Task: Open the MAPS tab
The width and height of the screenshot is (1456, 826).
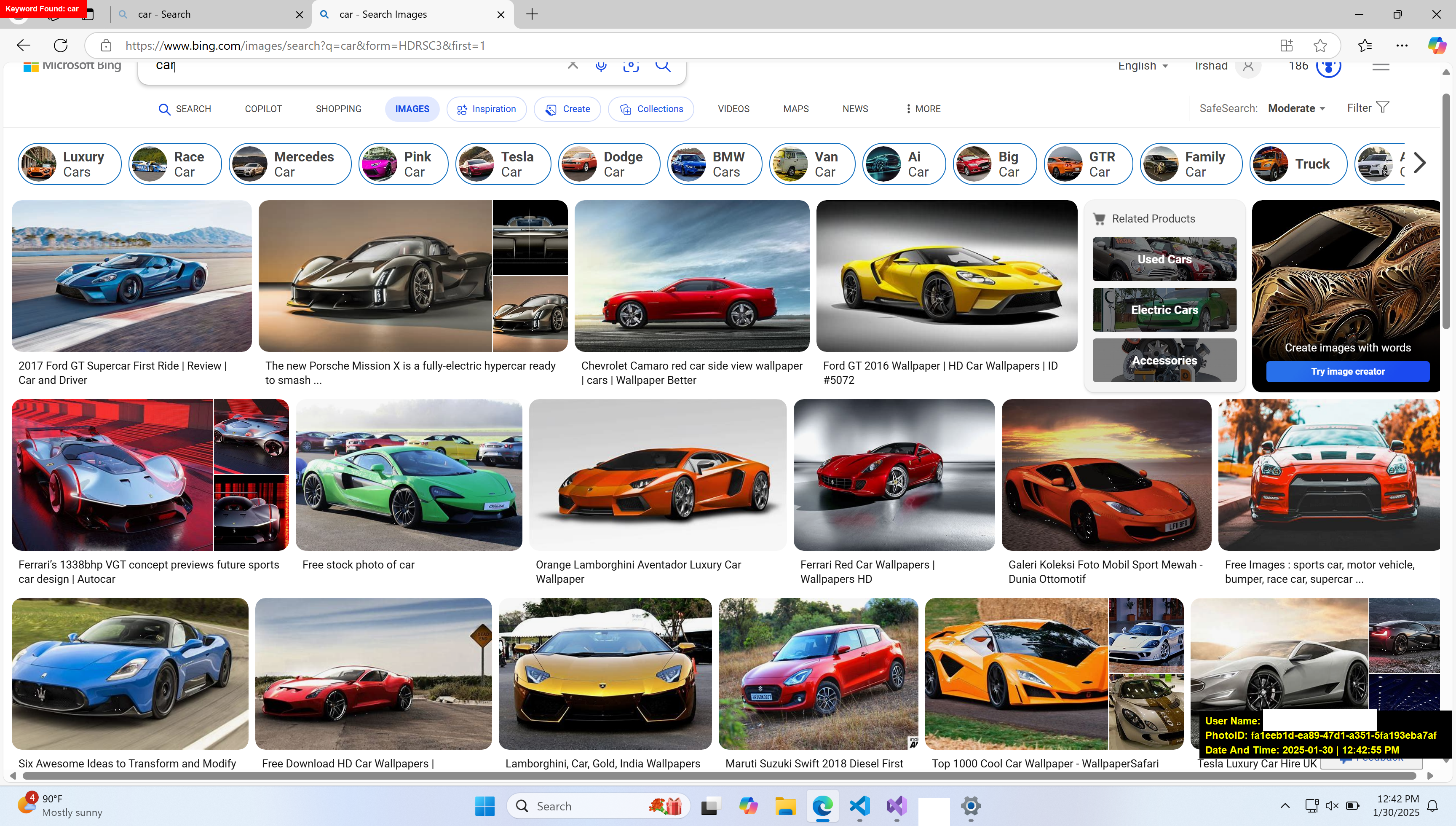Action: point(796,109)
